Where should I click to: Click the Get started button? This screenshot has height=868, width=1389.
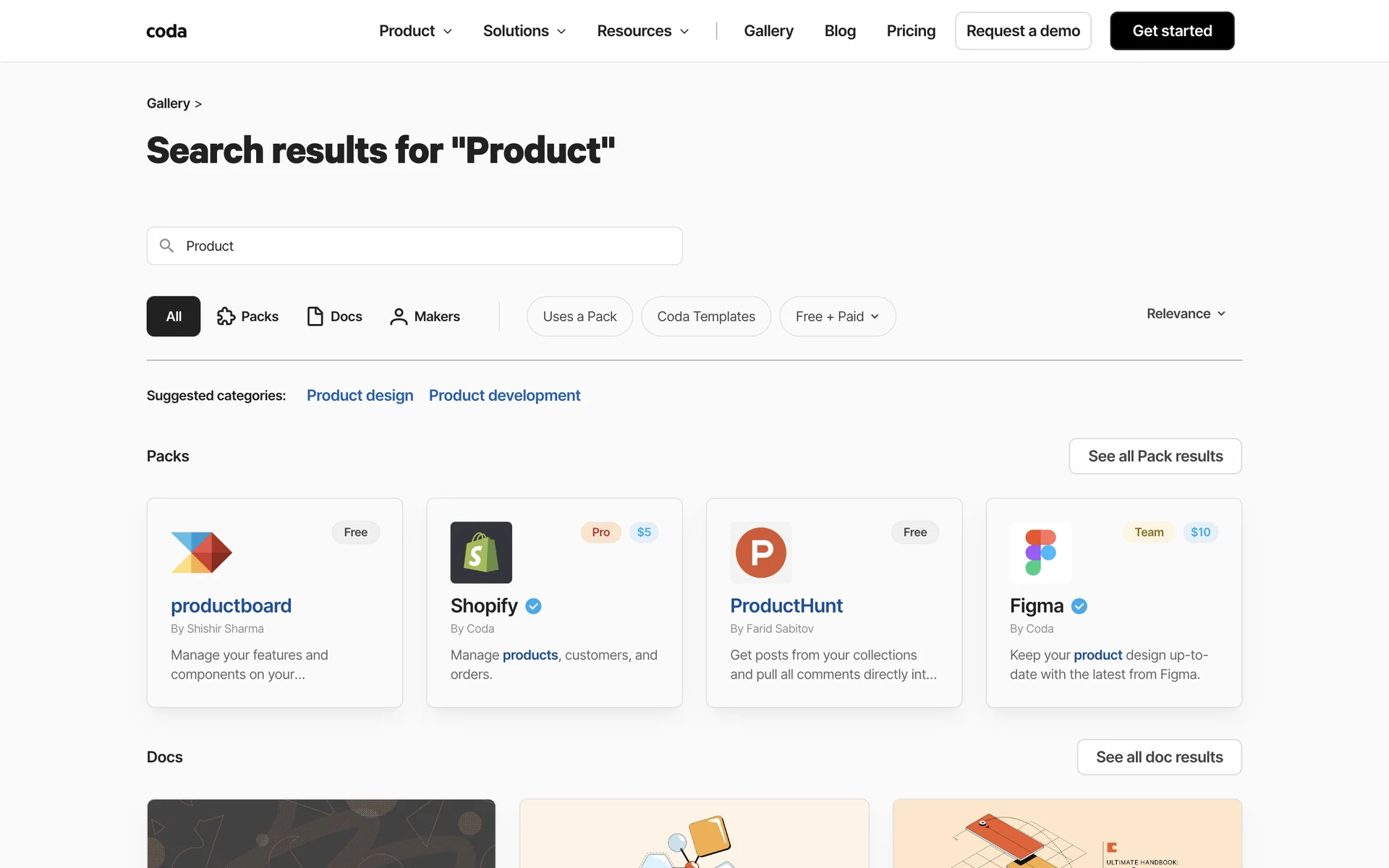pyautogui.click(x=1171, y=31)
